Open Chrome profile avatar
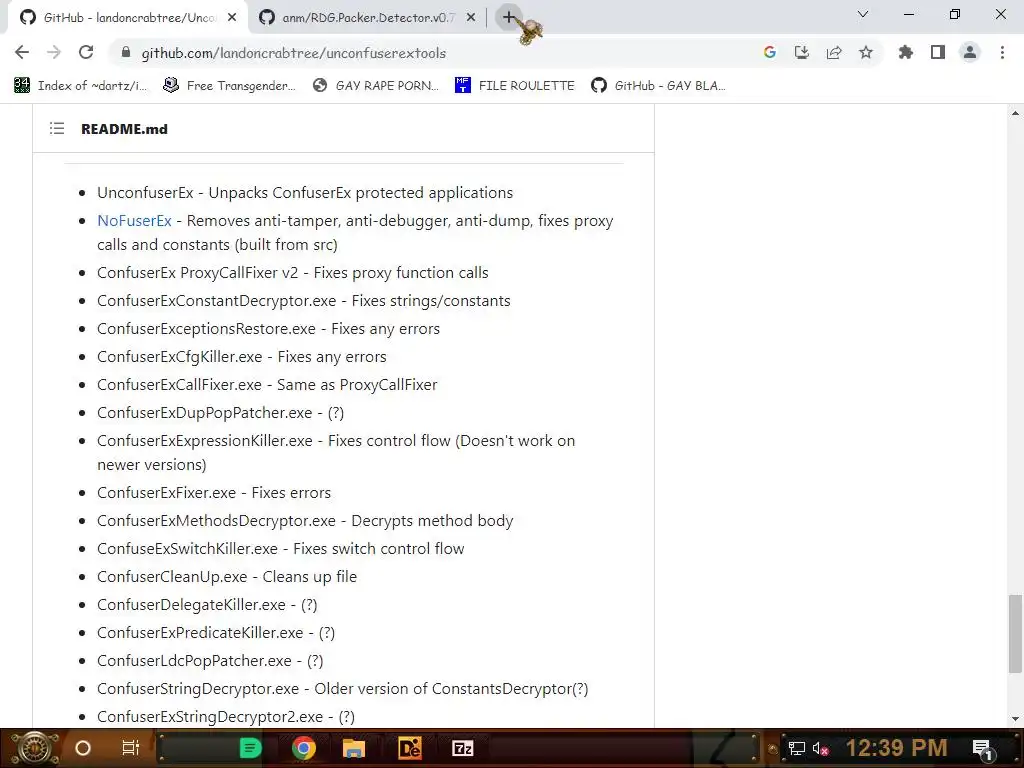This screenshot has width=1024, height=768. point(970,52)
